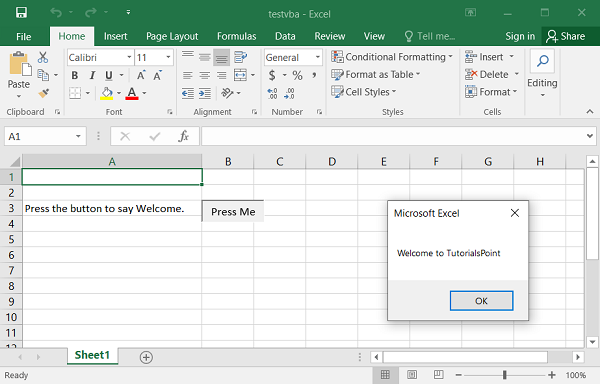The image size is (600, 384).
Task: Click Decrease Decimal icon
Action: (289, 93)
